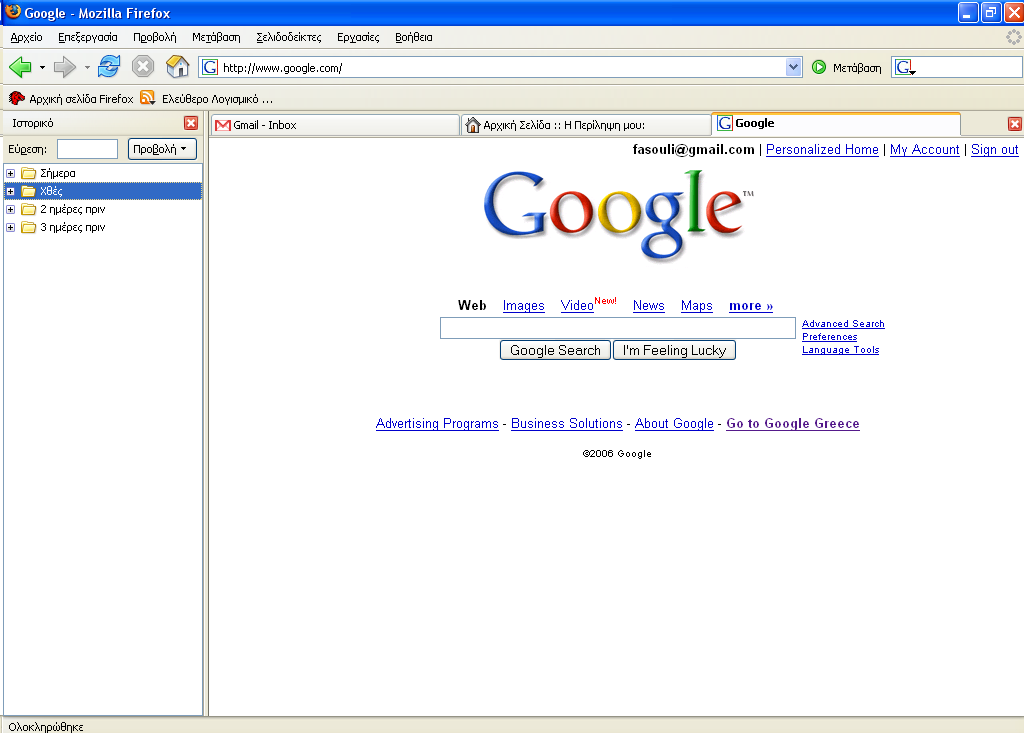This screenshot has width=1024, height=733.
Task: Open the Εργασίες menu
Action: pyautogui.click(x=358, y=37)
